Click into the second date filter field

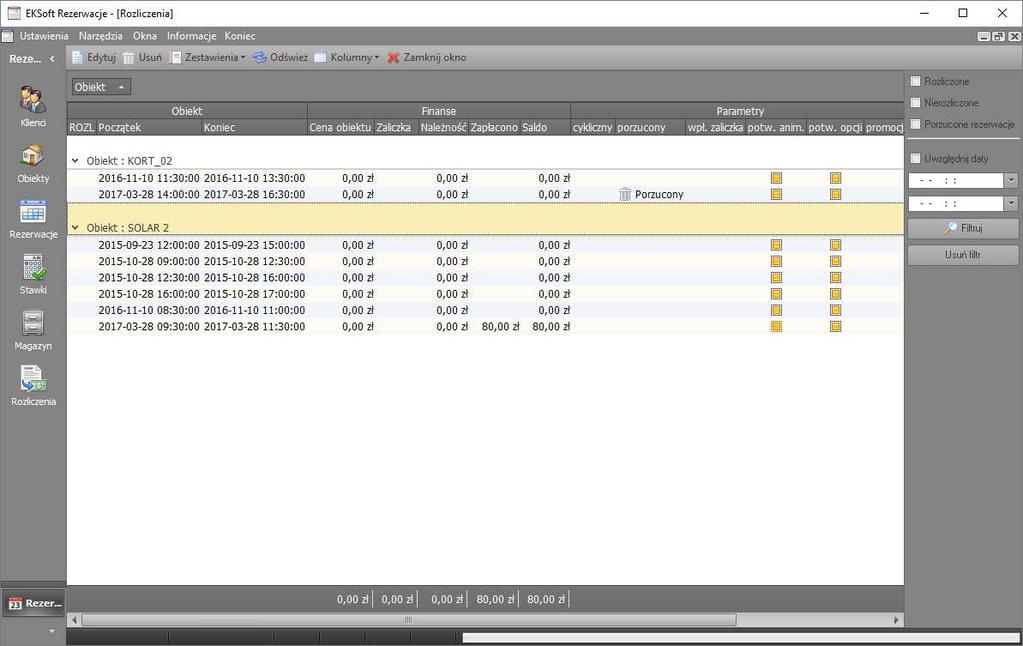pyautogui.click(x=956, y=204)
